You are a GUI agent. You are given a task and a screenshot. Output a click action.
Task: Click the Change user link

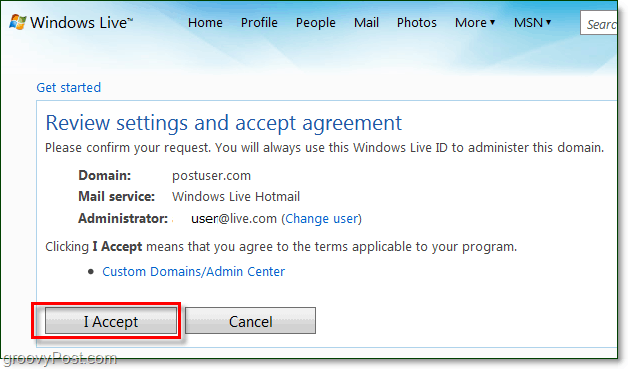322,219
